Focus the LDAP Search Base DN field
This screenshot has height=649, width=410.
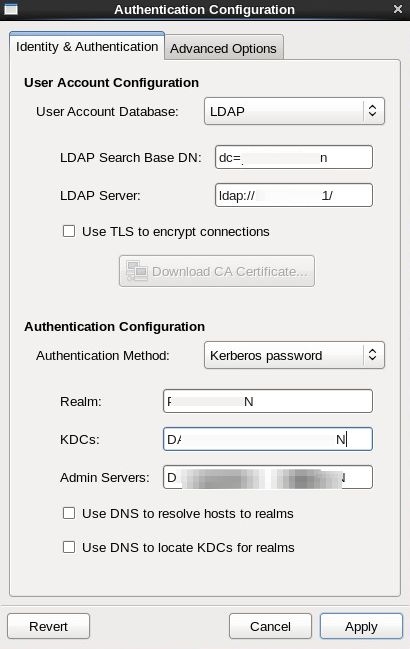click(x=294, y=157)
